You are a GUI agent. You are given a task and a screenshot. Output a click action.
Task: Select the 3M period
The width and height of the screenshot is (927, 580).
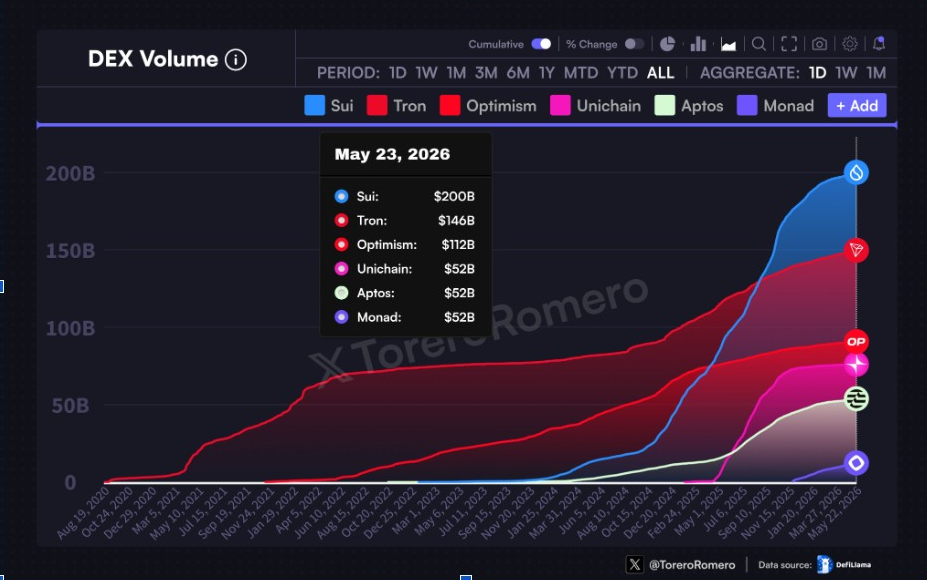[x=486, y=73]
